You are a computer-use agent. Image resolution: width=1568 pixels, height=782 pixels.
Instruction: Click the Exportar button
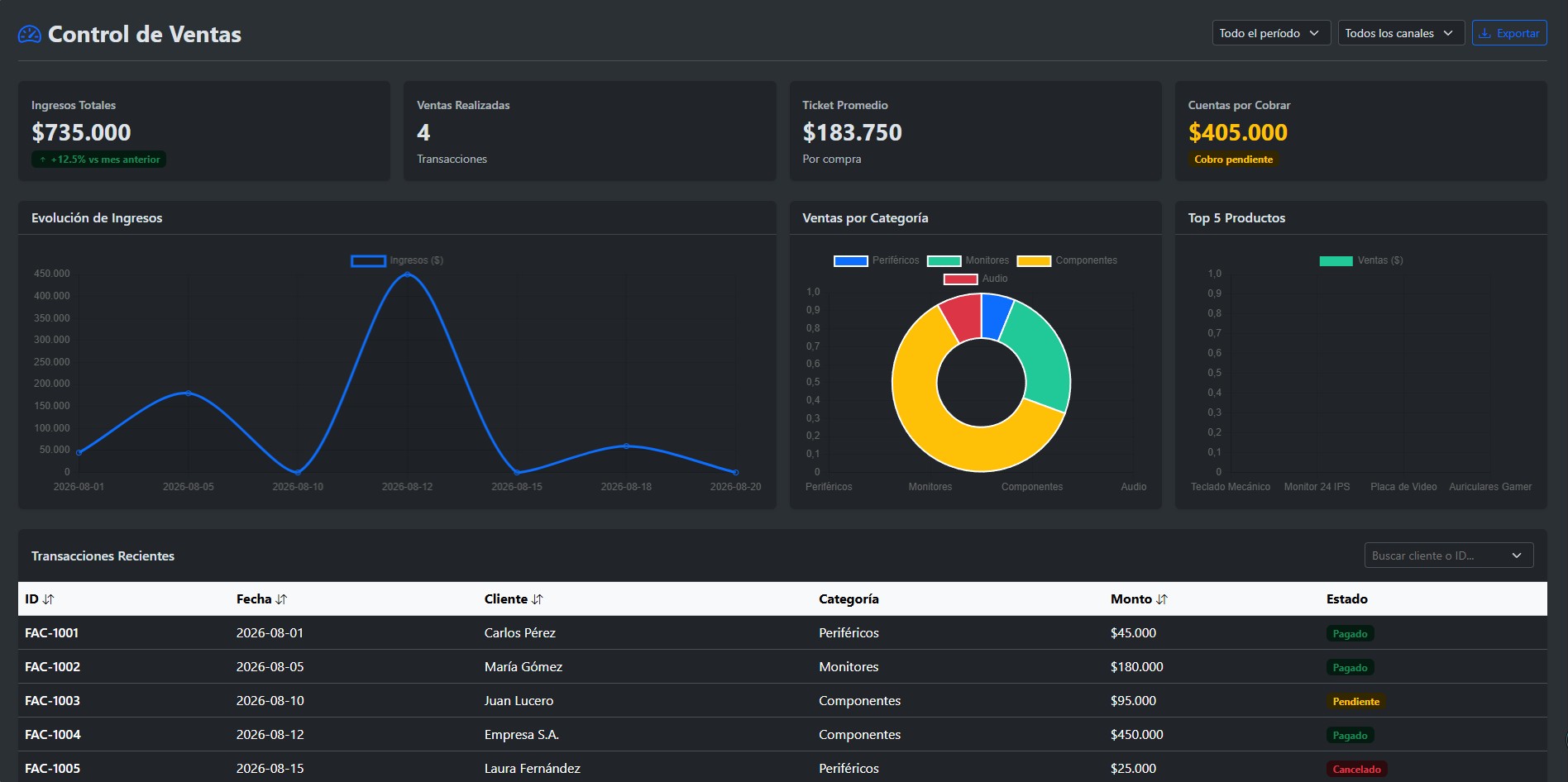[1509, 33]
